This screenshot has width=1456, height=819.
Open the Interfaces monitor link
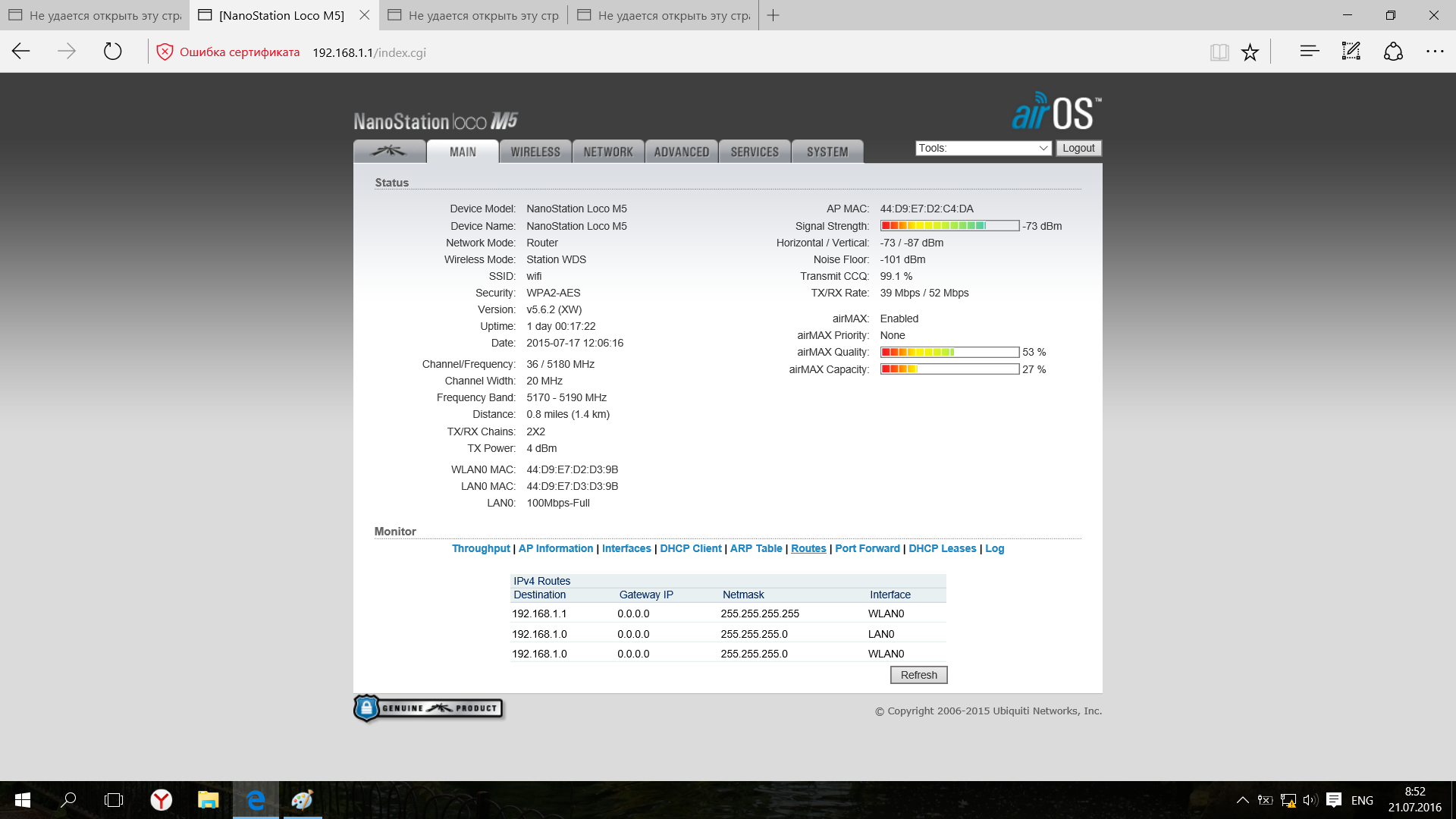626,548
